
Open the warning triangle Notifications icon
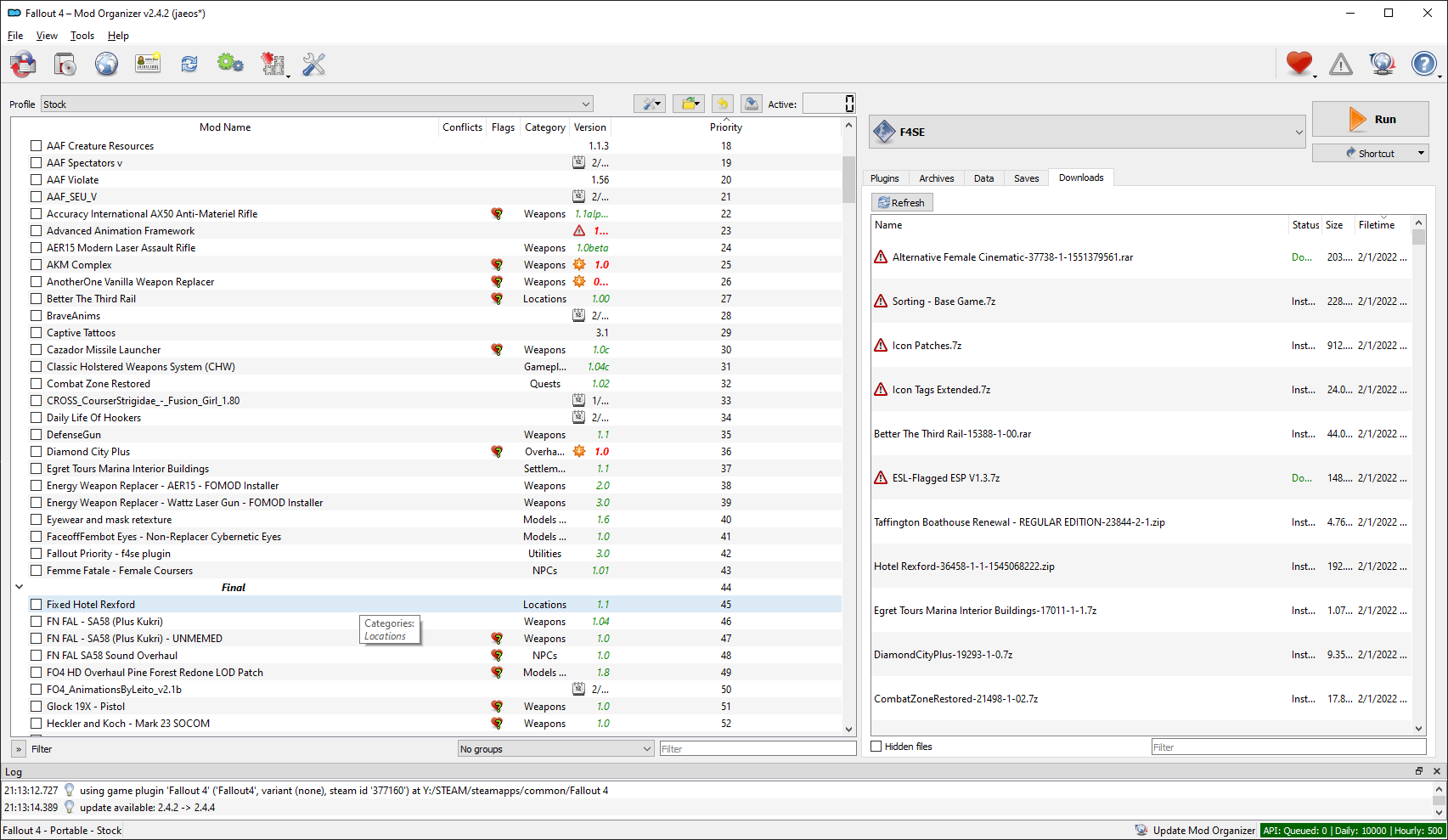(1341, 64)
